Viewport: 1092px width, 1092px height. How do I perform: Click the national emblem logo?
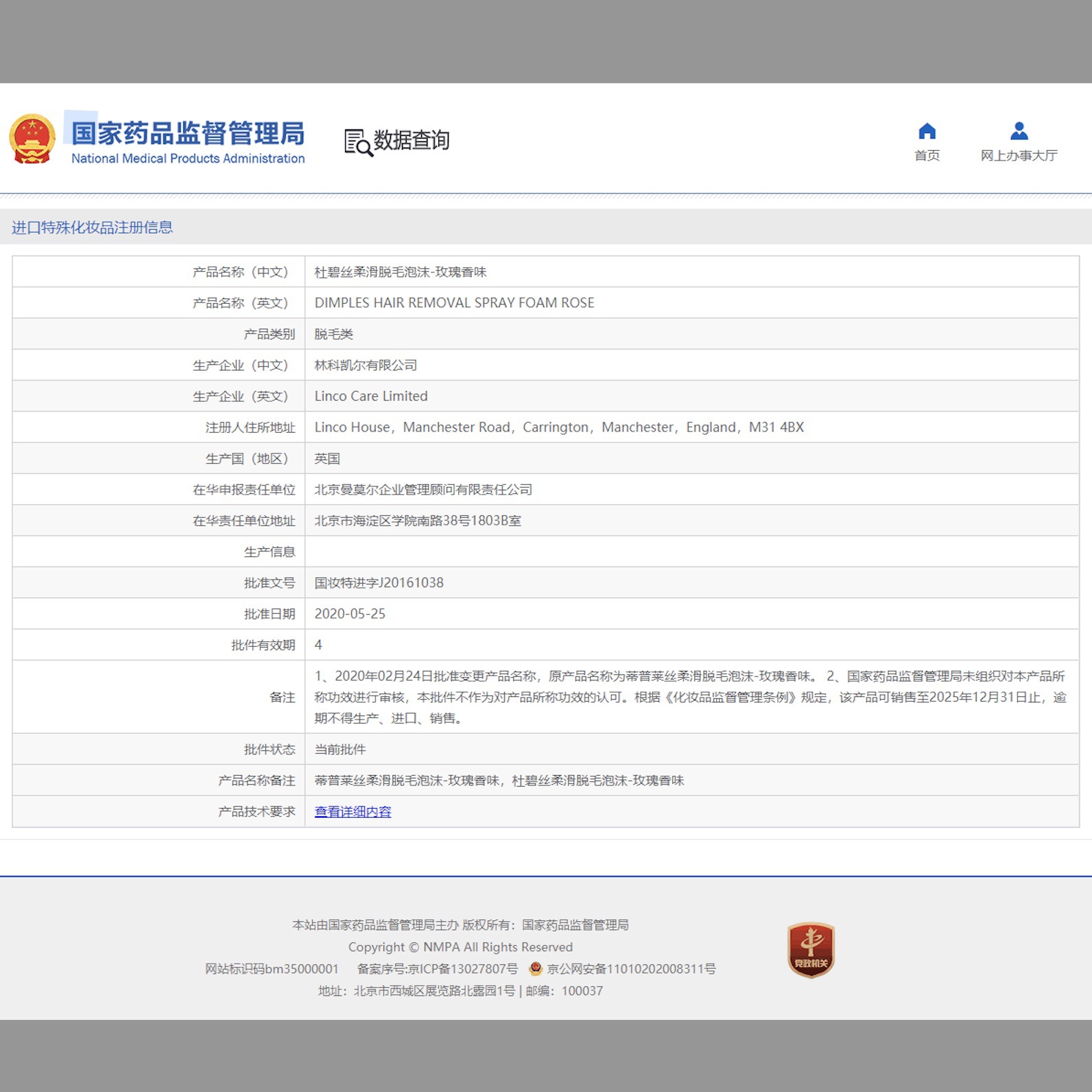click(x=32, y=139)
